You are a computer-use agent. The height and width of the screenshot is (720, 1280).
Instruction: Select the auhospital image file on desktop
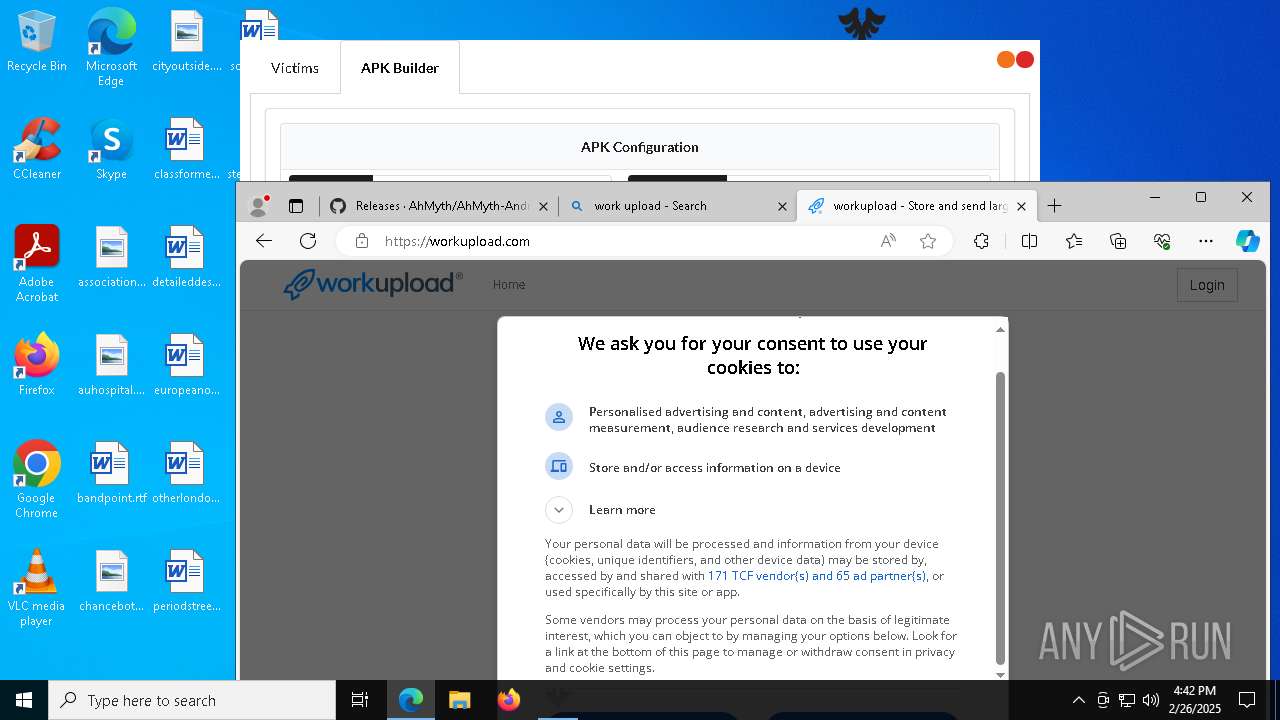point(111,365)
